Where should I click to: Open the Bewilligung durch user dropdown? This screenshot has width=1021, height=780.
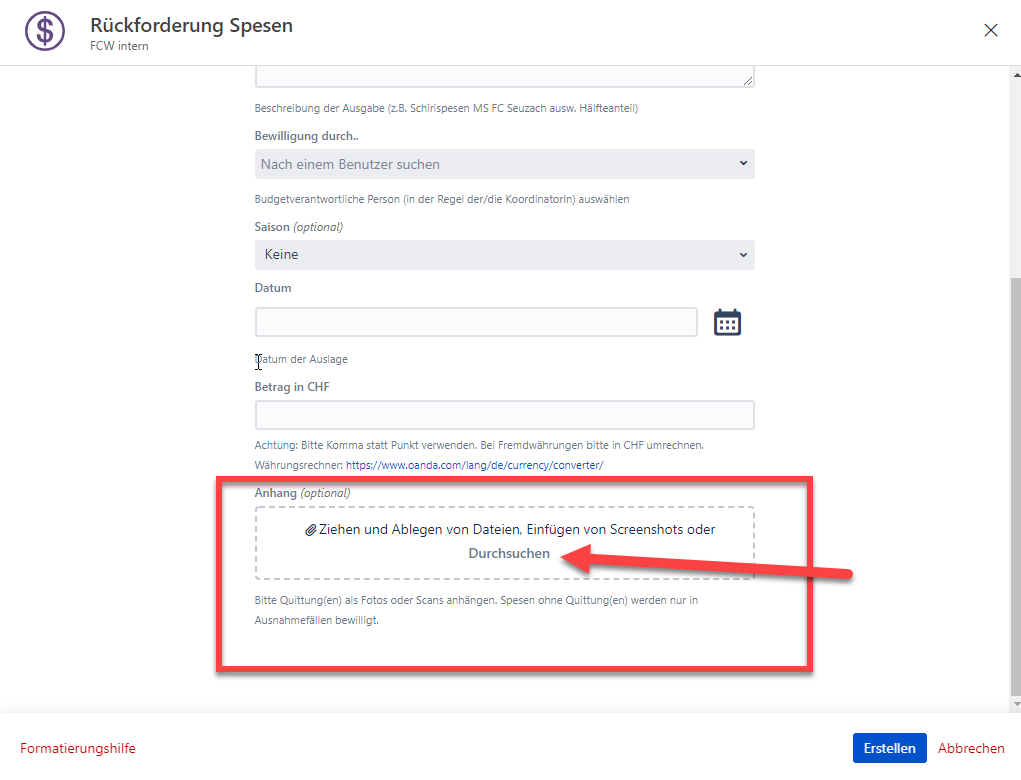pos(504,164)
